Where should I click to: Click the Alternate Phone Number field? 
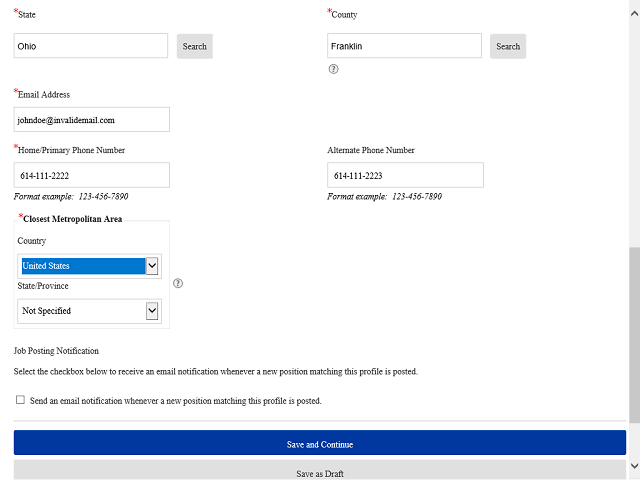tap(405, 175)
